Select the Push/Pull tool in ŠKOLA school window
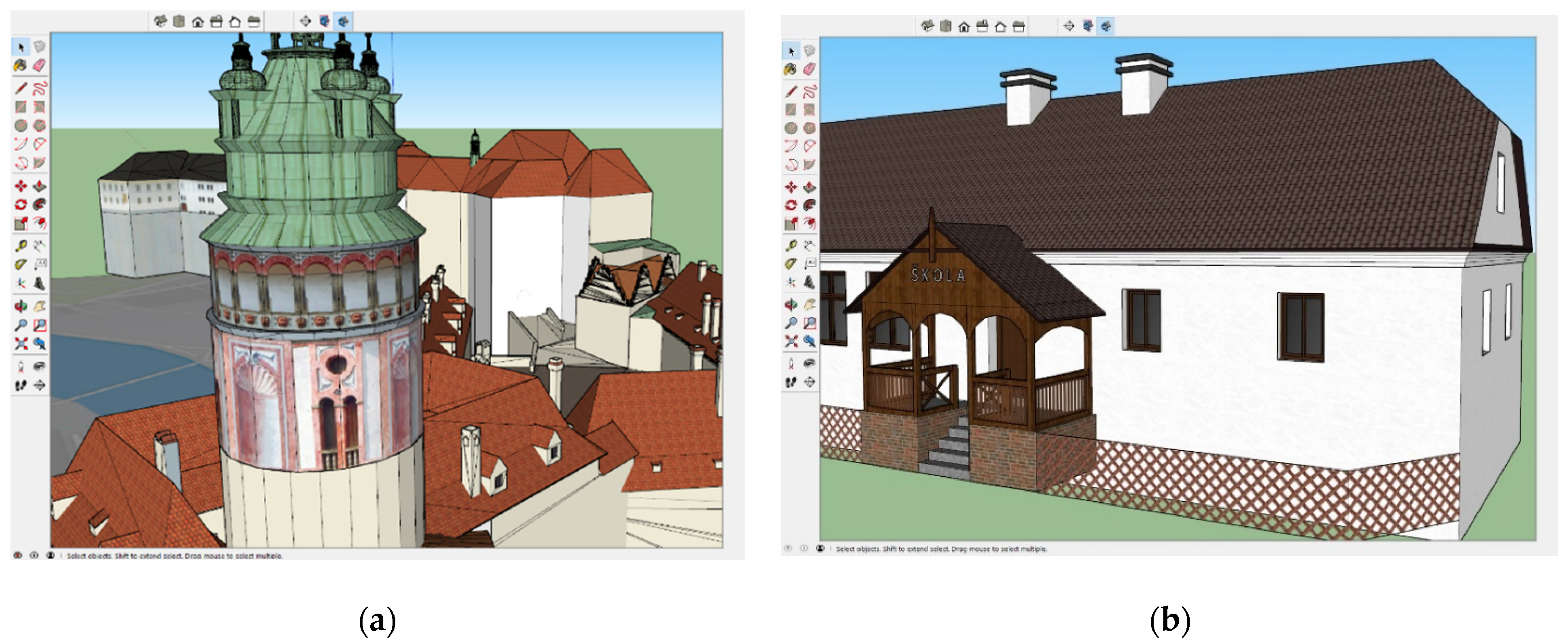Screen dimensions: 1568x644 pyautogui.click(x=810, y=187)
